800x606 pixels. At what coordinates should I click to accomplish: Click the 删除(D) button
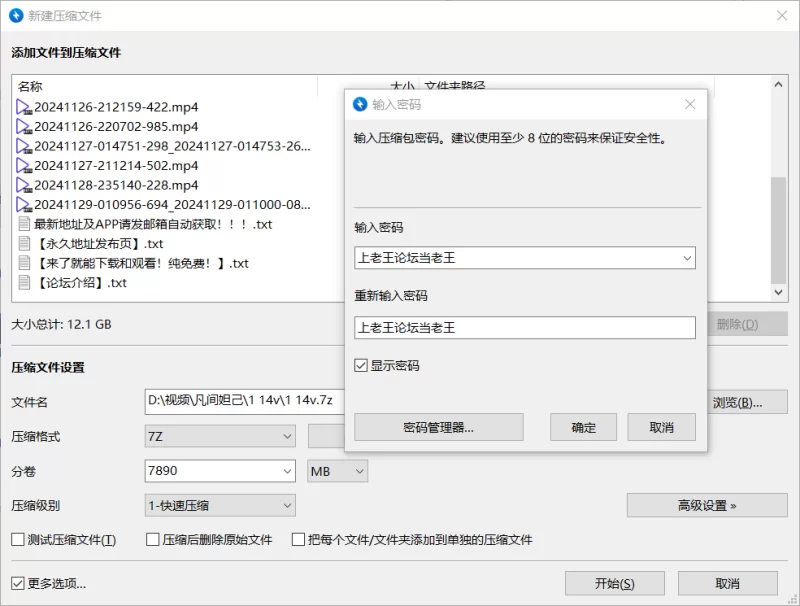tap(748, 324)
